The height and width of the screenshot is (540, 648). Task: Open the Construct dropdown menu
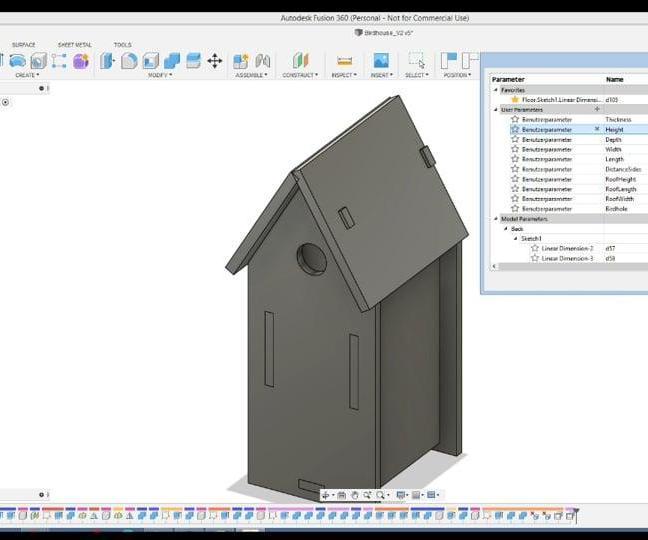(300, 75)
